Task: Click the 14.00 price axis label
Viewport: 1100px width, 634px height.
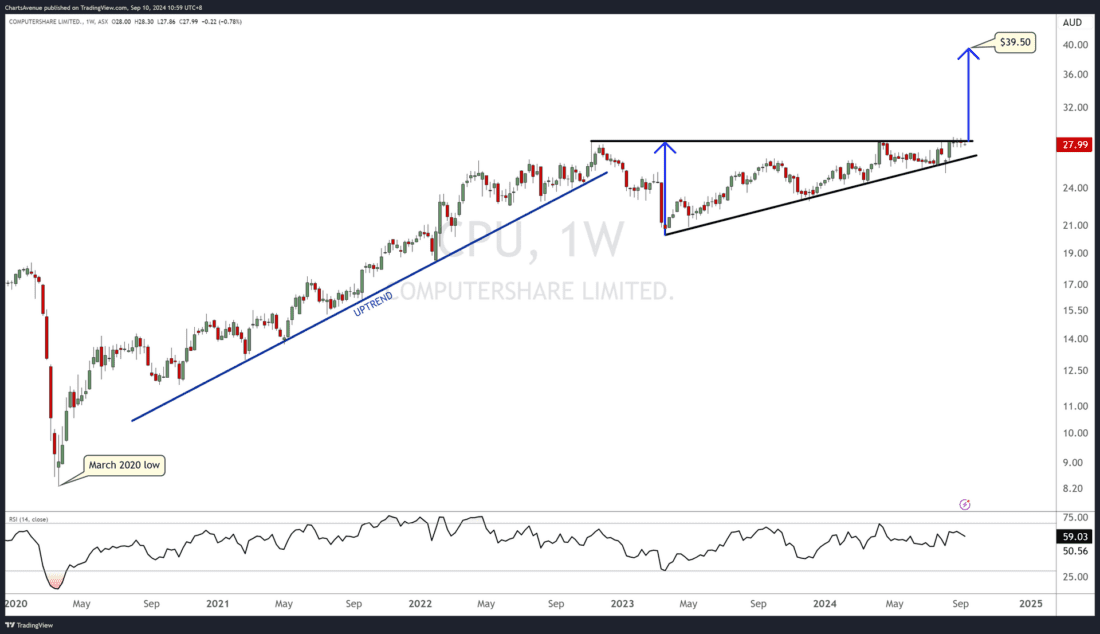Action: pos(1075,339)
